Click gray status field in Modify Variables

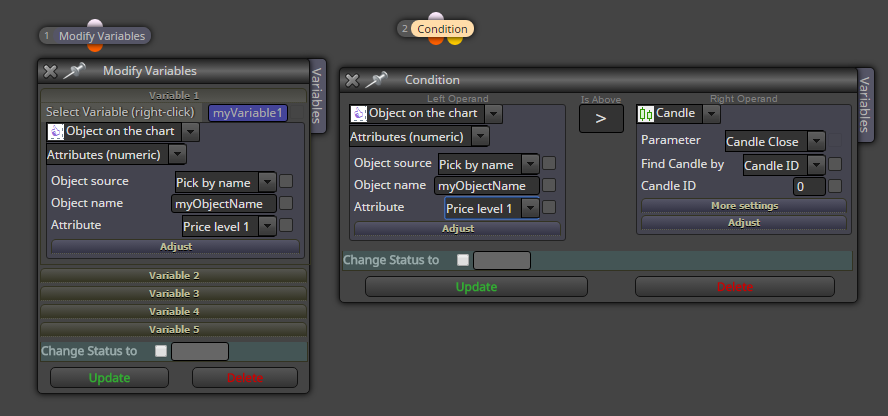(200, 351)
